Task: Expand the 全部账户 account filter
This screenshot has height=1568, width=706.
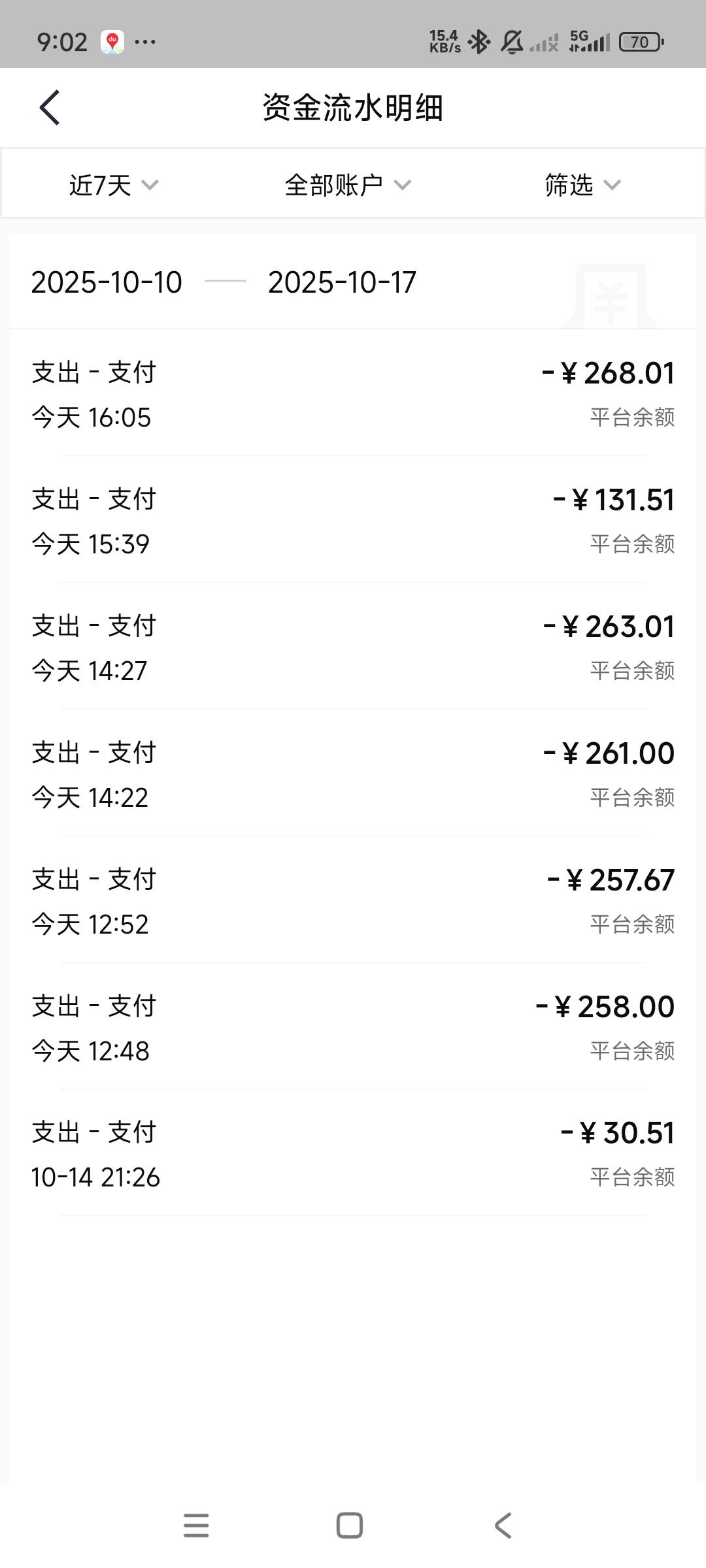Action: point(347,185)
